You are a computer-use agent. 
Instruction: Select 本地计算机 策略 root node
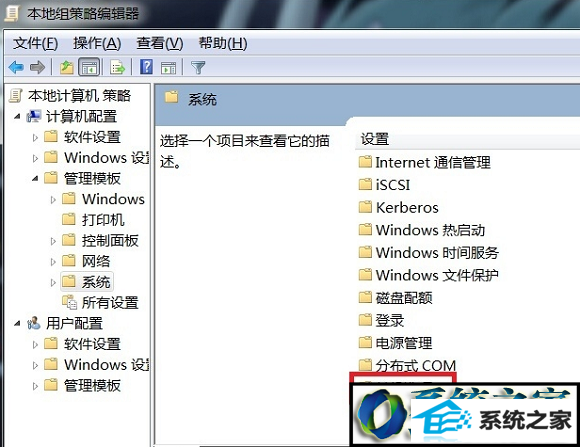point(79,96)
